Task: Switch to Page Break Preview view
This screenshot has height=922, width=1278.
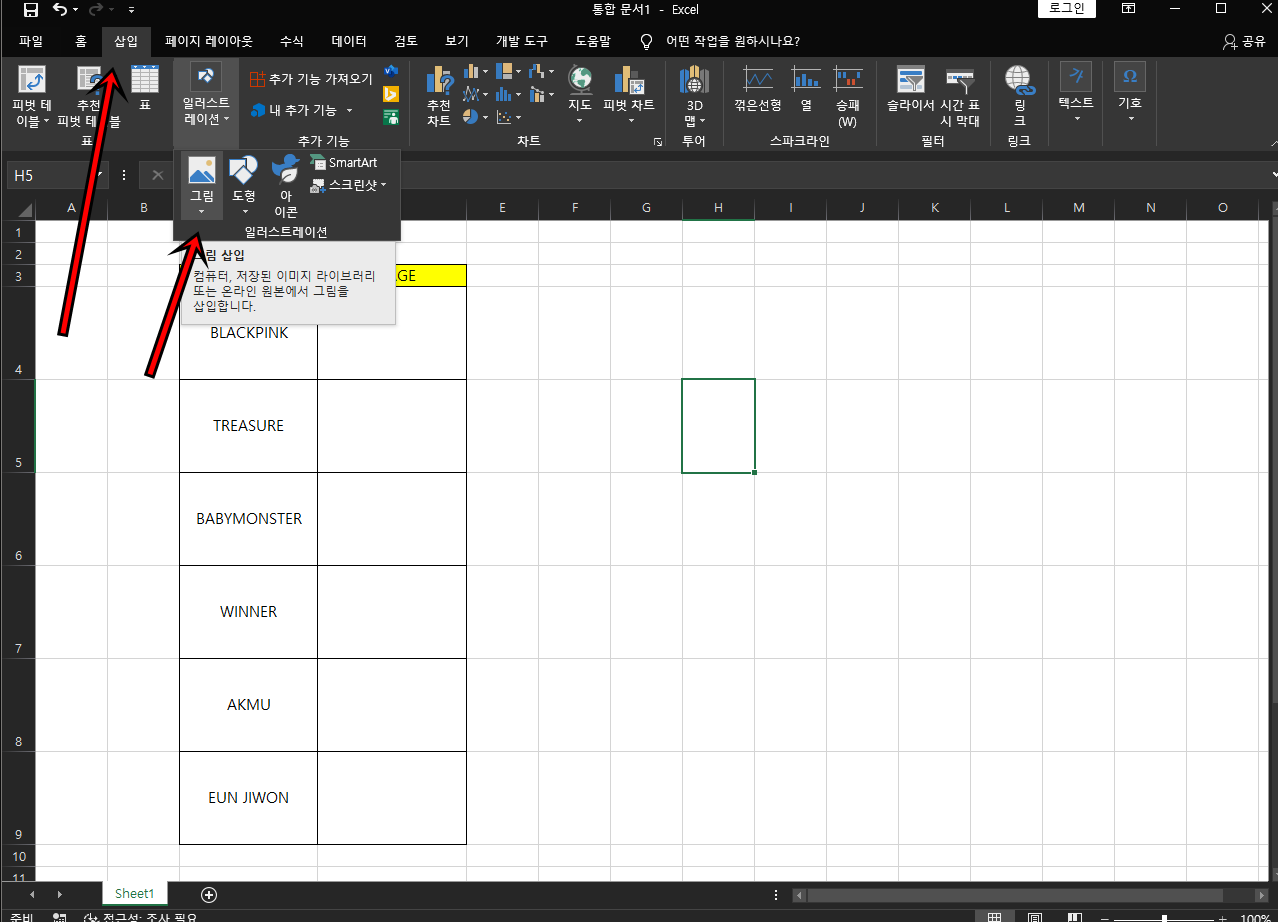Action: click(x=1074, y=918)
